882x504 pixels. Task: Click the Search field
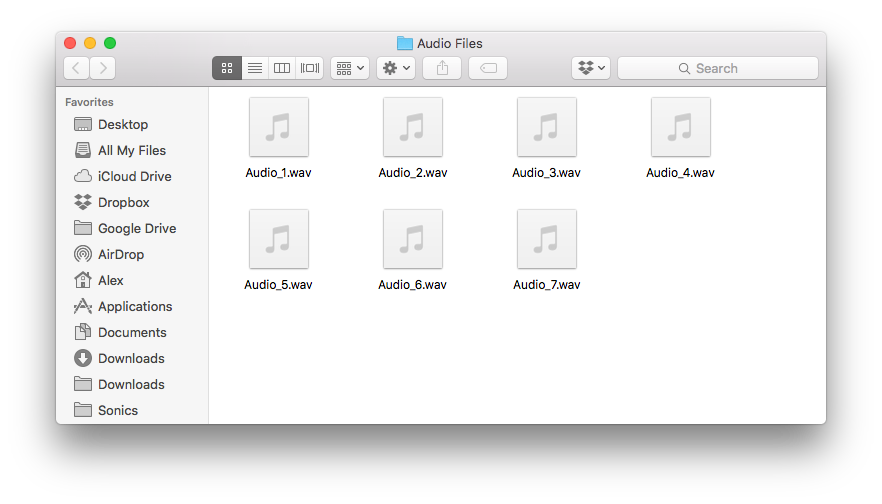tap(718, 68)
